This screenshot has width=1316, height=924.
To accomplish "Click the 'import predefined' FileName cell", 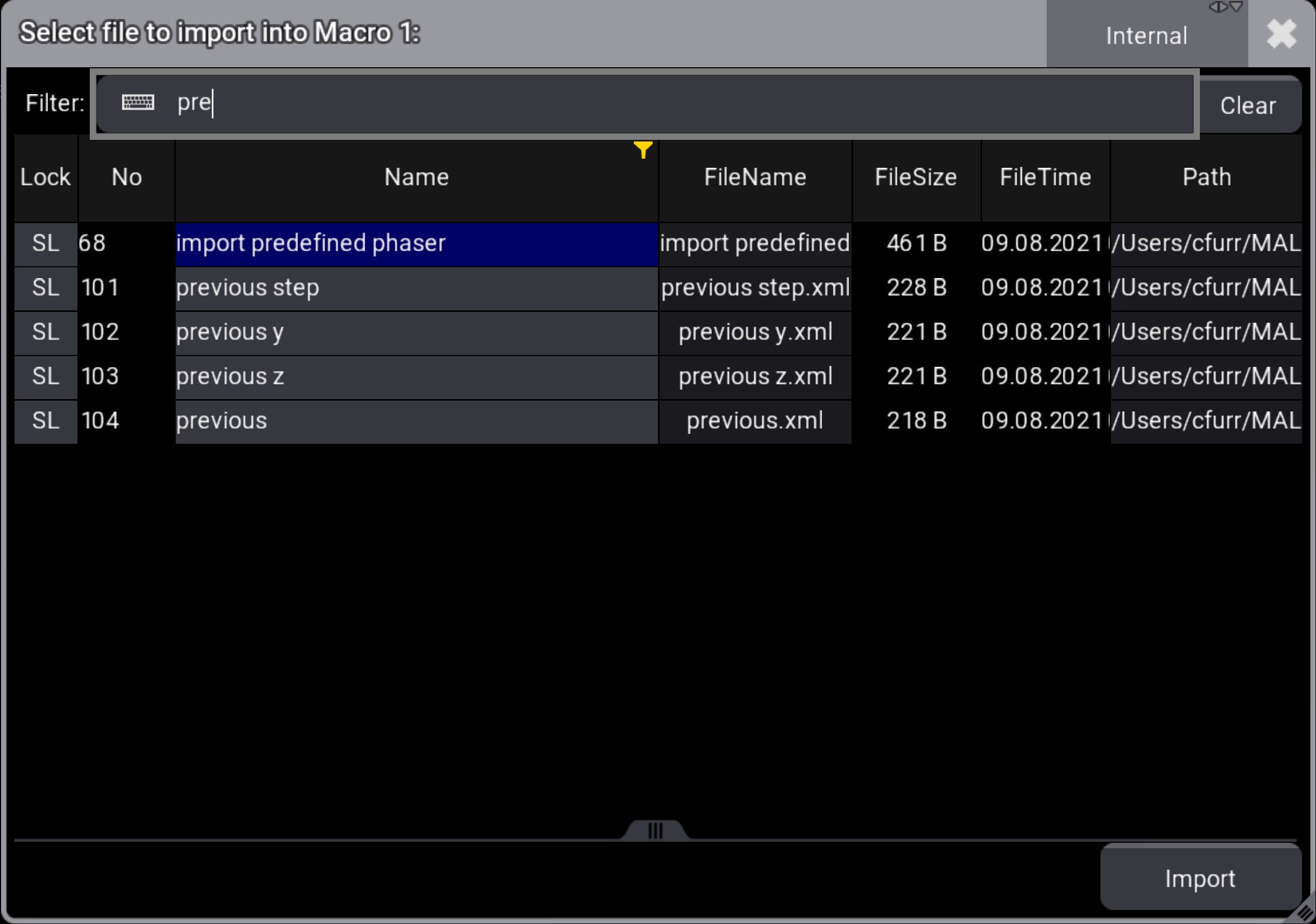I will coord(755,244).
